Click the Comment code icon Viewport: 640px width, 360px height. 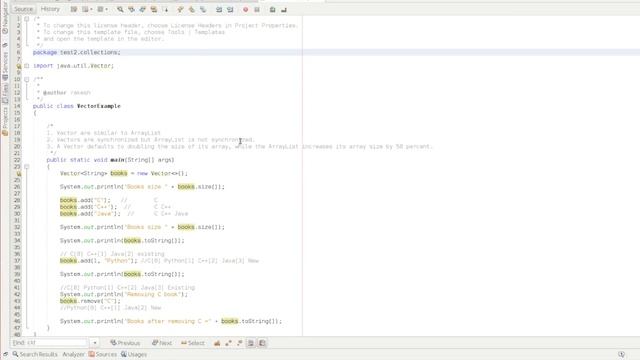pos(272,9)
